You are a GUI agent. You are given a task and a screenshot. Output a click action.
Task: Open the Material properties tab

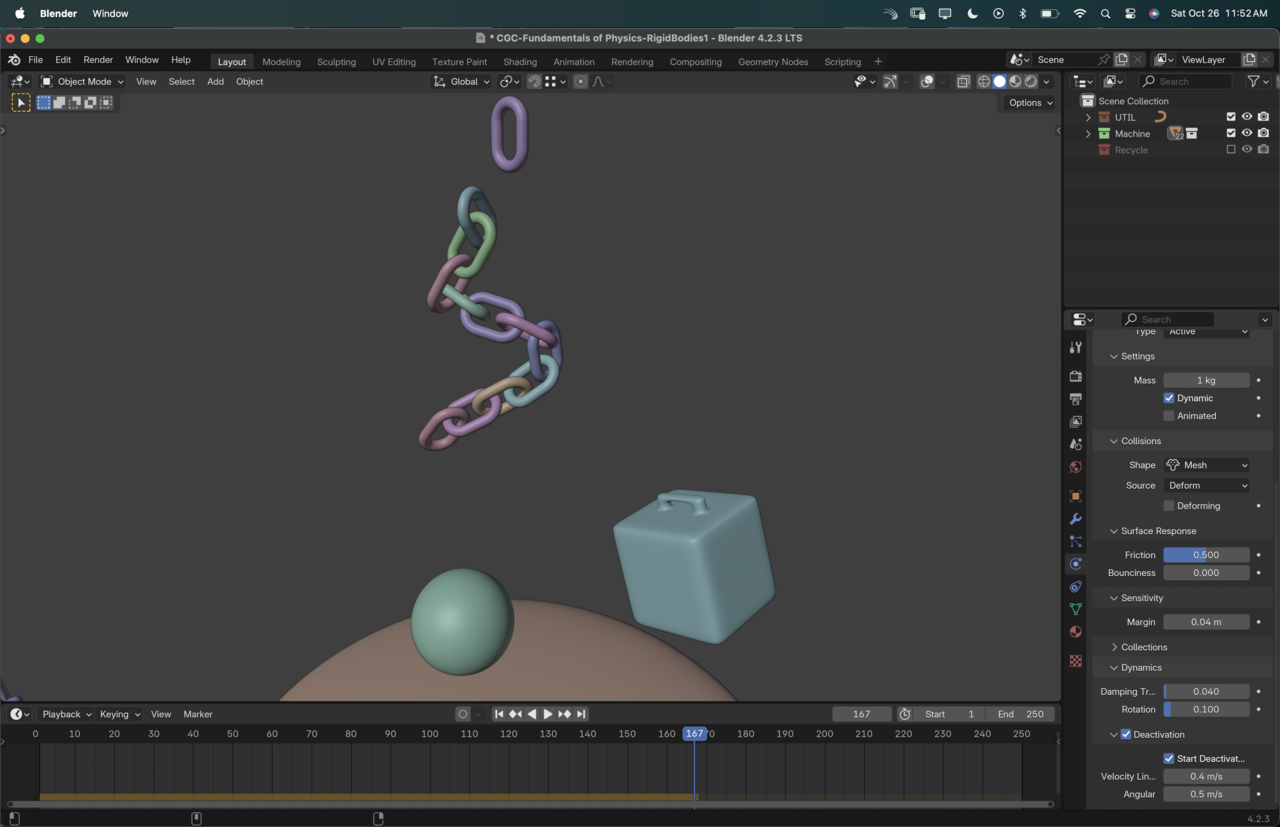pos(1076,632)
